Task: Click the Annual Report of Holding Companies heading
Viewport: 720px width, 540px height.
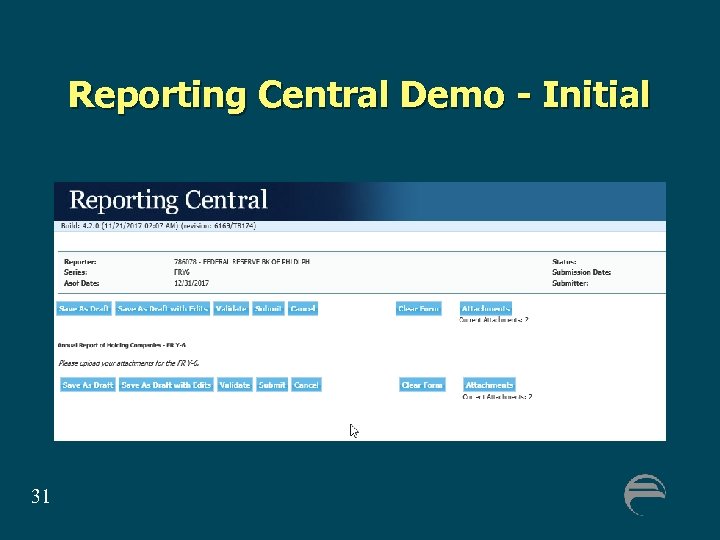Action: 122,345
